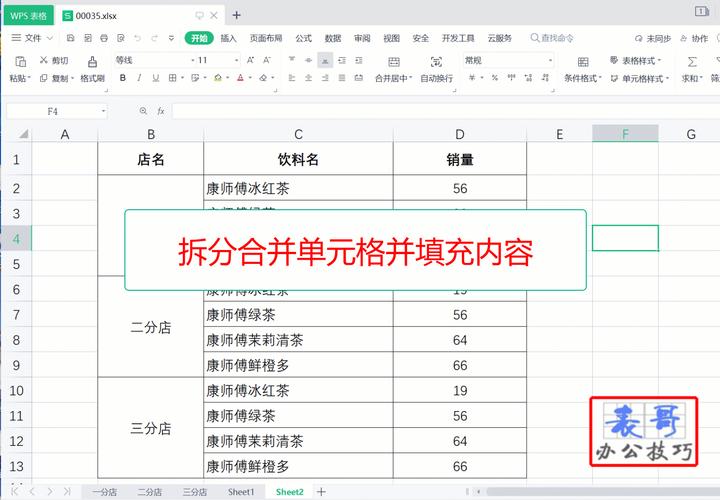Click the horizontal scrollbar at bottom
Image resolution: width=720 pixels, height=500 pixels.
(603, 492)
